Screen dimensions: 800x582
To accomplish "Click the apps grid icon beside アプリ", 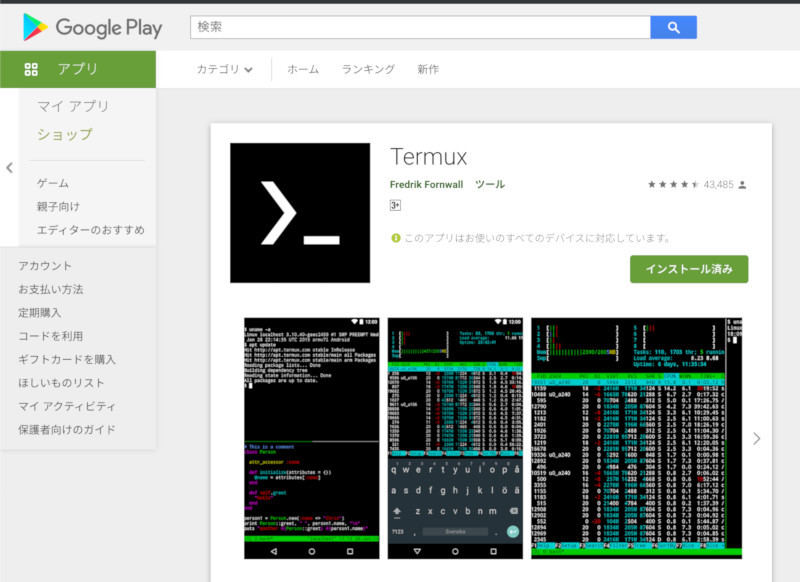I will click(x=31, y=69).
